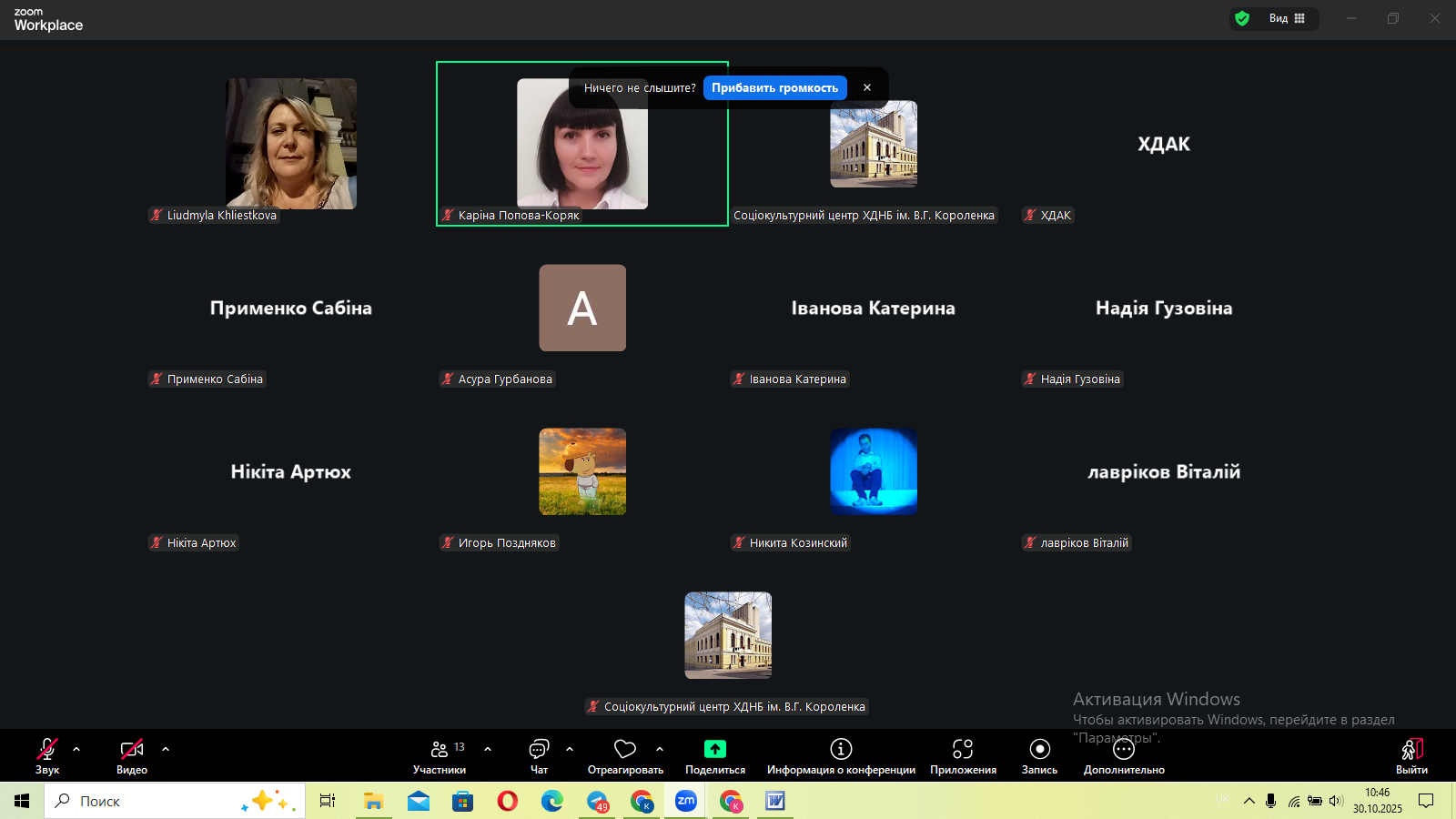Open the More options ellipsis icon
The width and height of the screenshot is (1456, 819).
click(1124, 749)
